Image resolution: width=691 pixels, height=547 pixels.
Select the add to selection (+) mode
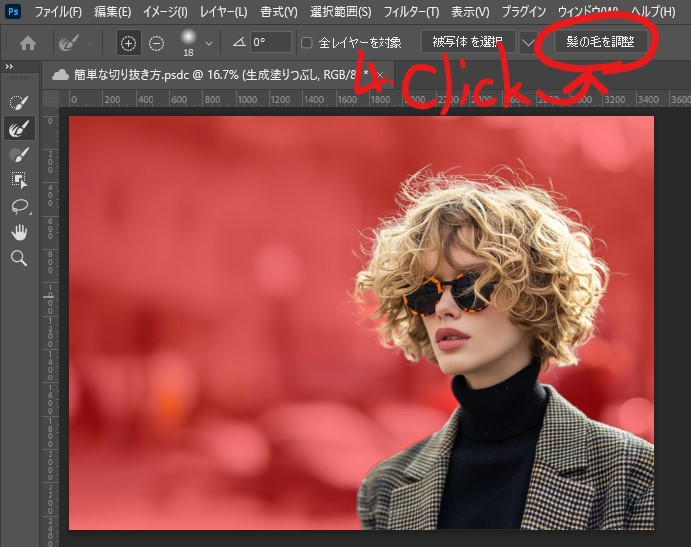pos(129,43)
